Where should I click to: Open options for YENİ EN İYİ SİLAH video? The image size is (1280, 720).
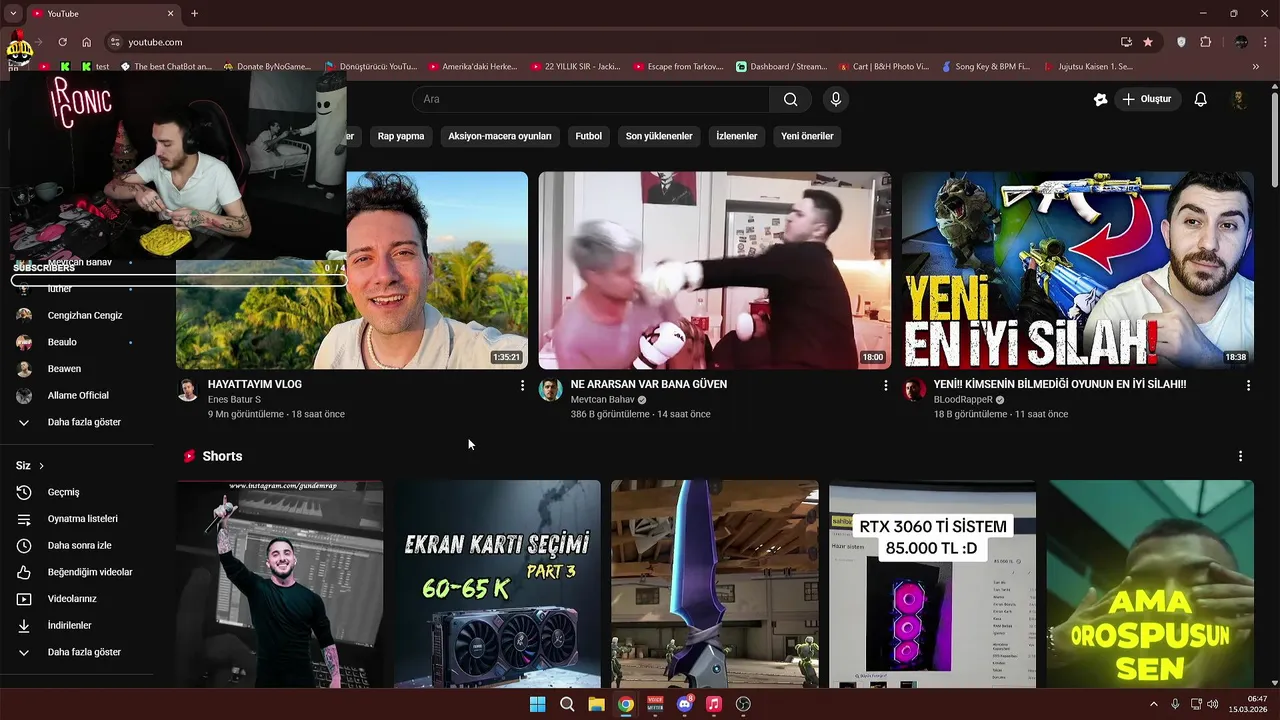tap(1248, 385)
